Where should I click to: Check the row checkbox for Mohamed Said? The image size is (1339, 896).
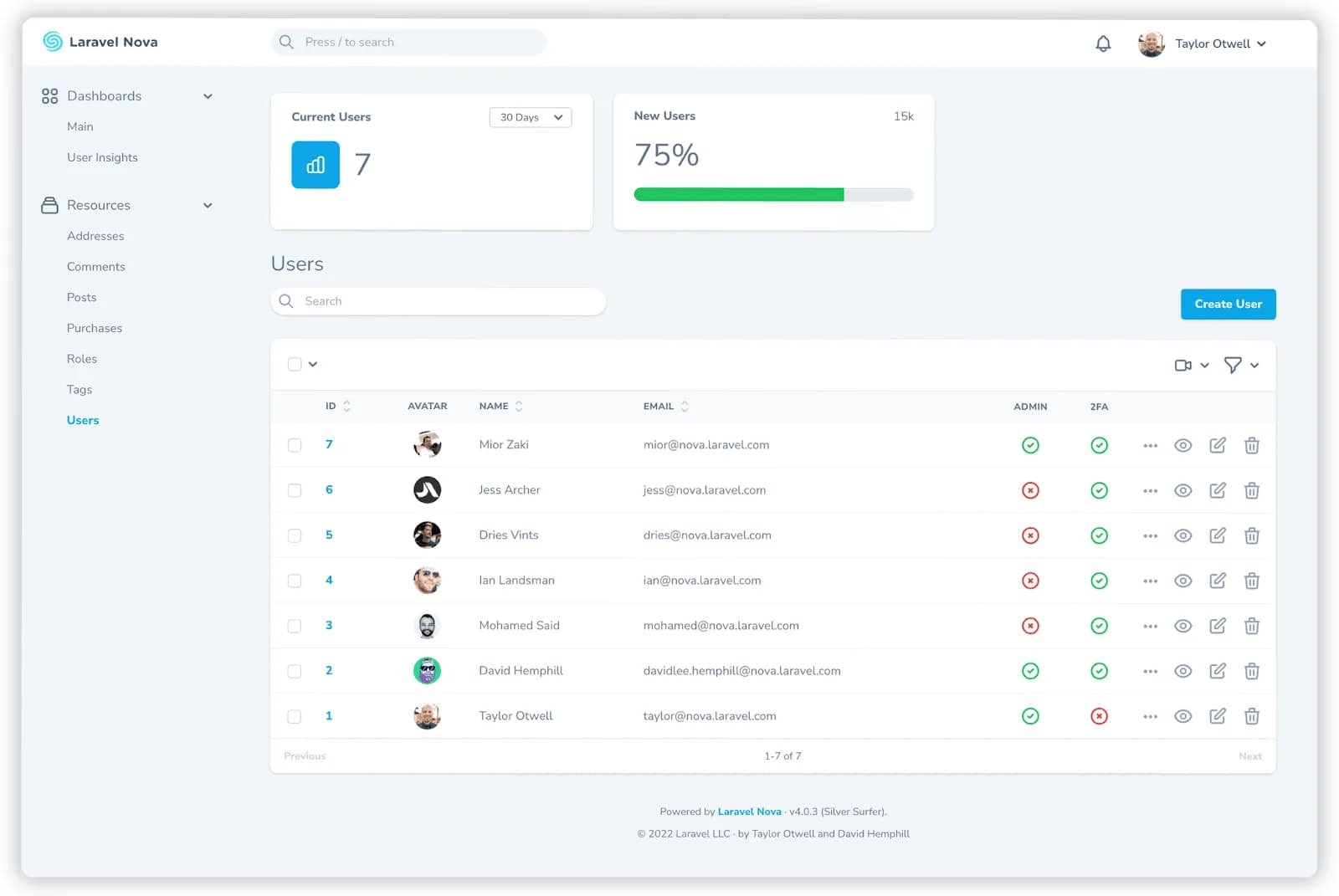pos(295,626)
